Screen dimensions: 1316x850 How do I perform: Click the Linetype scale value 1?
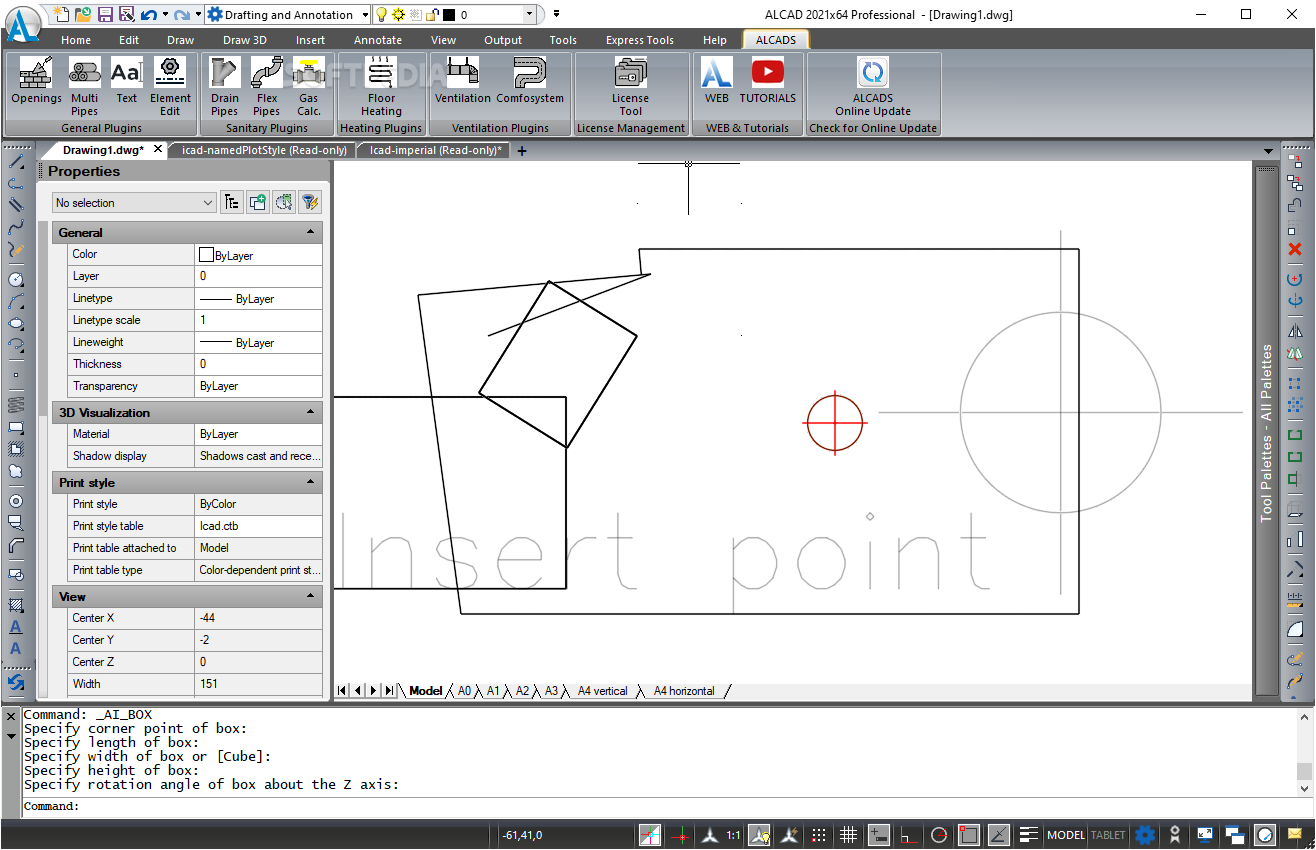259,320
